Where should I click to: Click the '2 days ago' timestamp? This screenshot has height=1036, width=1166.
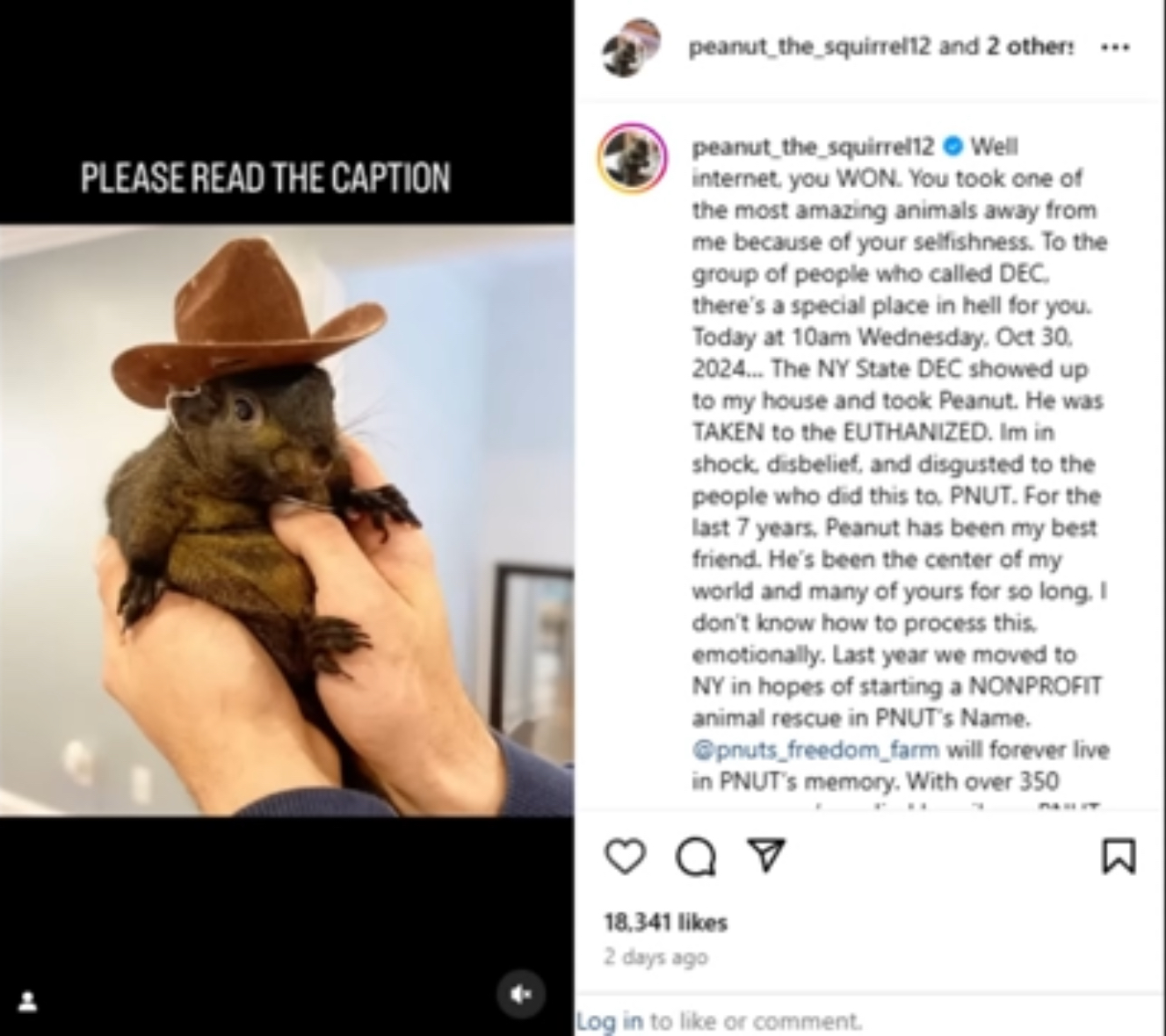(655, 957)
